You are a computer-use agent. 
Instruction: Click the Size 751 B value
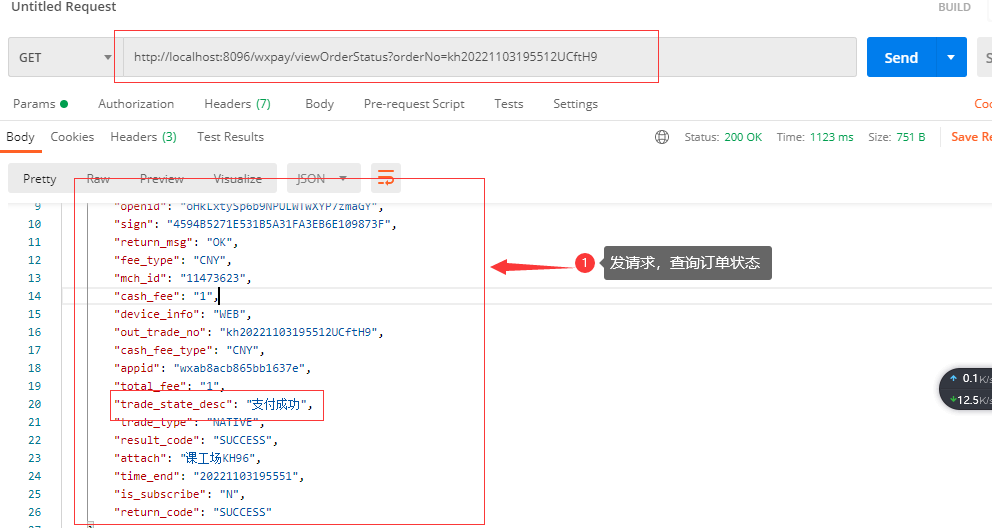(x=910, y=137)
